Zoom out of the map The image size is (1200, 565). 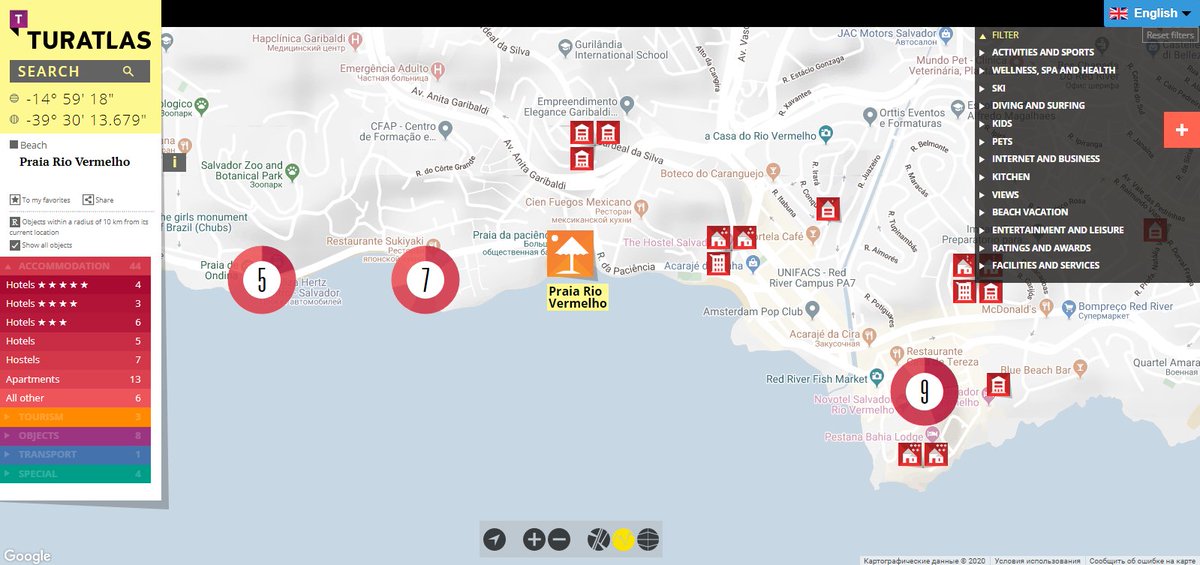(559, 540)
